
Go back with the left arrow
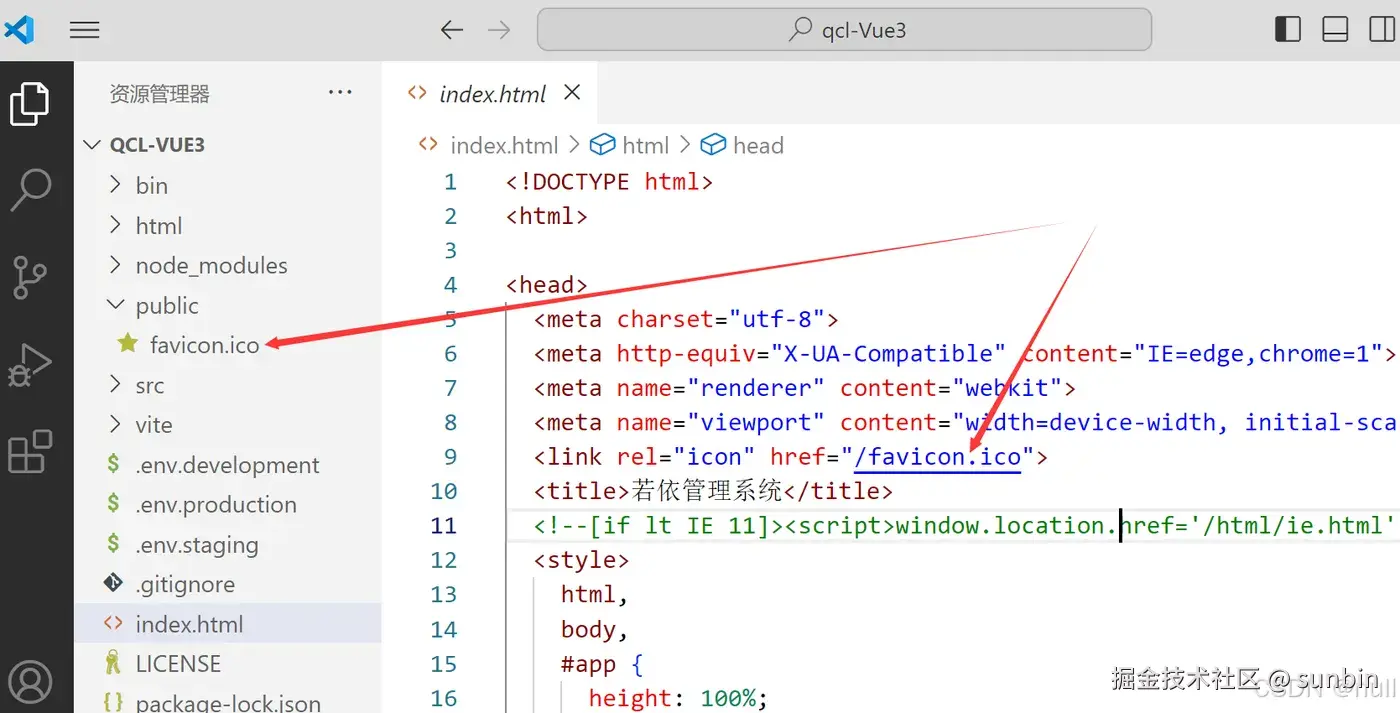(x=452, y=30)
